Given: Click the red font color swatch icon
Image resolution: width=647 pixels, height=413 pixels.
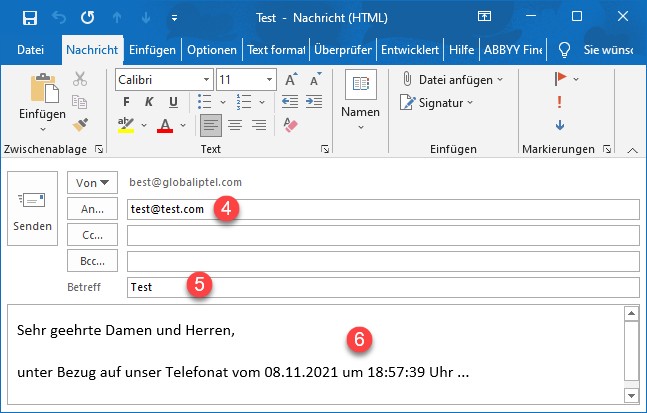Looking at the screenshot, I should [x=165, y=125].
